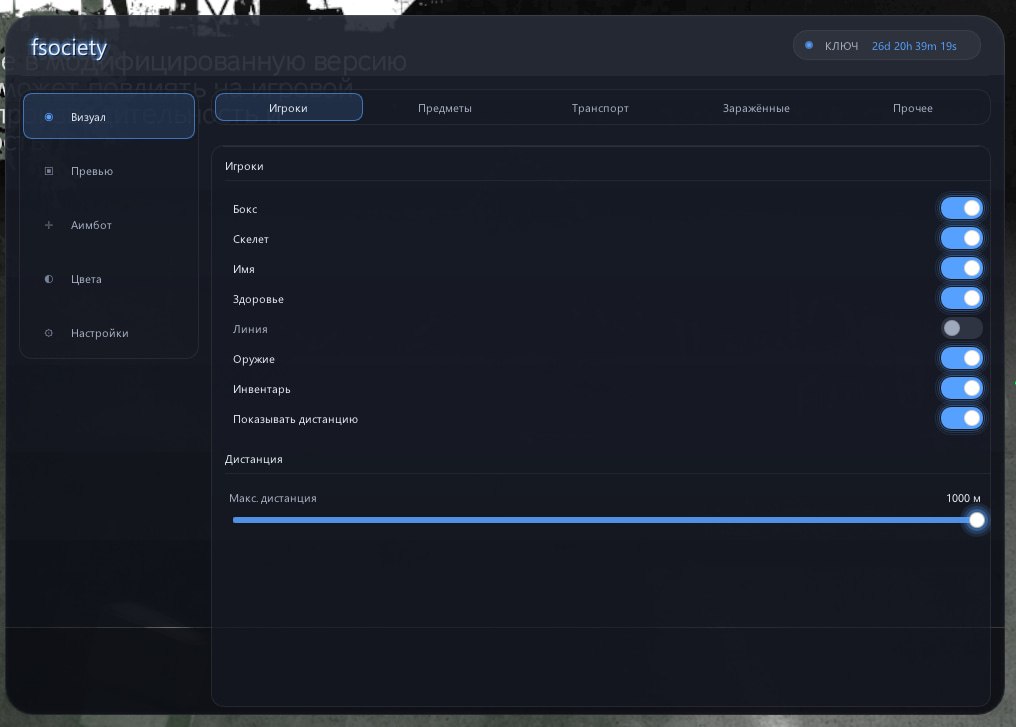Turn off the Оружие switch
Viewport: 1016px width, 727px height.
962,358
